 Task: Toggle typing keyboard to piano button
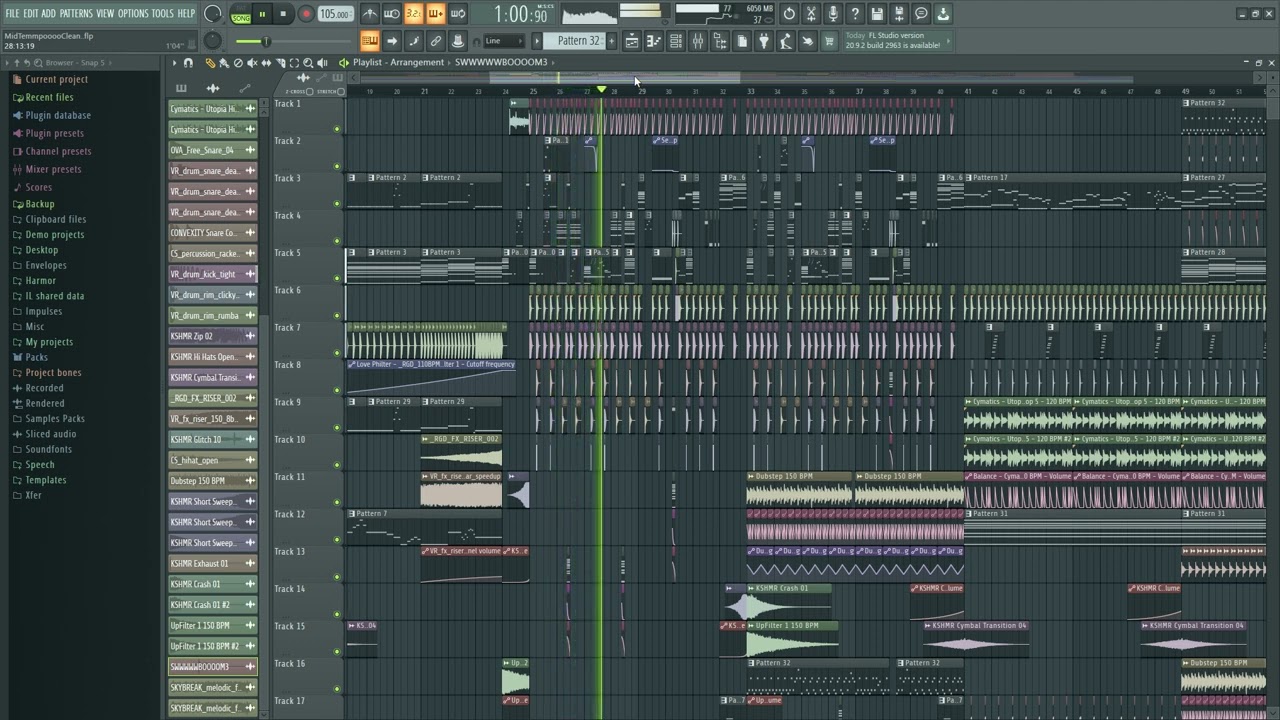click(370, 41)
